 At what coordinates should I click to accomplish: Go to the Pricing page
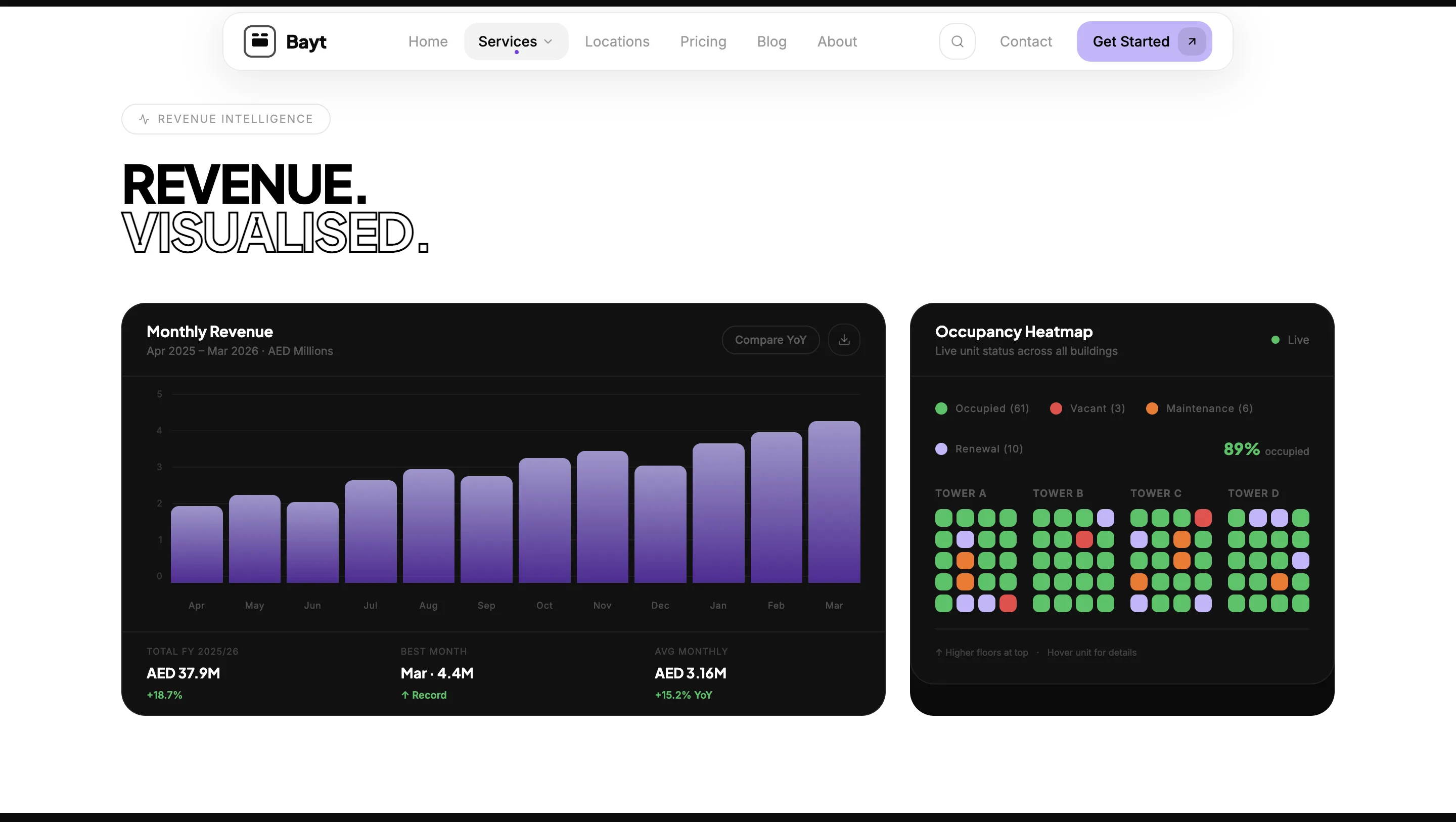[703, 41]
